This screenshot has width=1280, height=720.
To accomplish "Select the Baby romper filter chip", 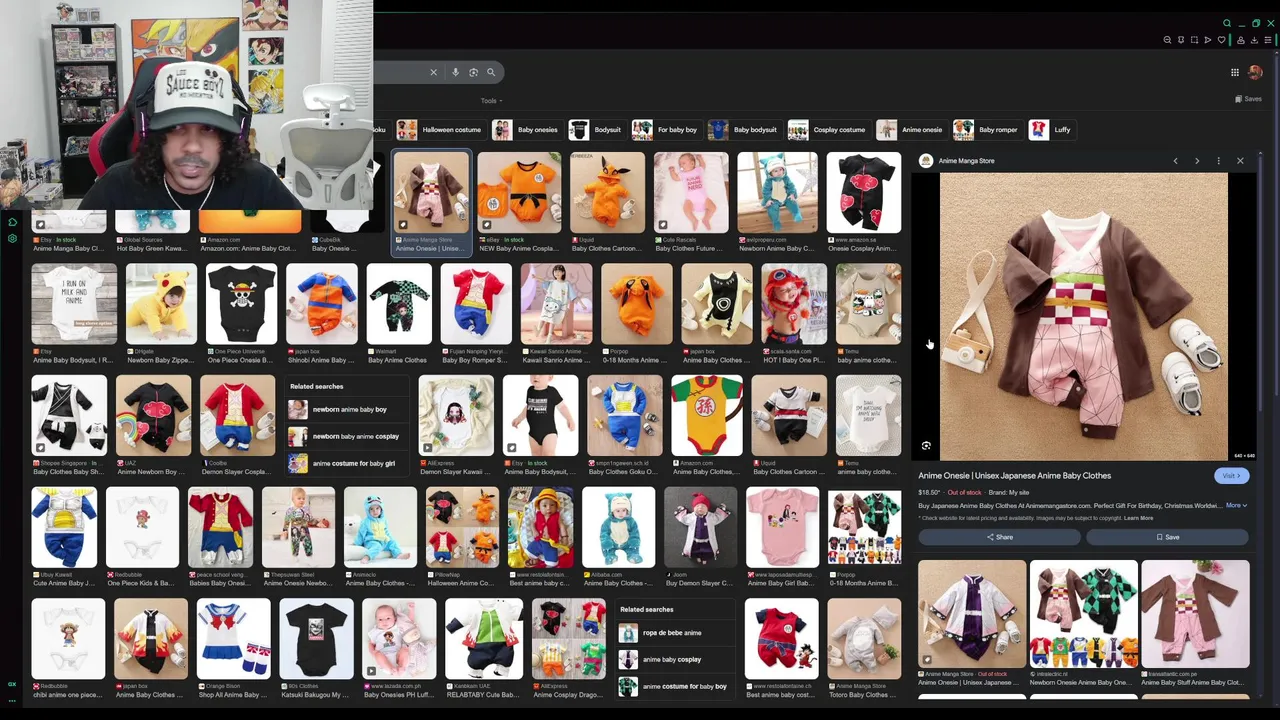I will point(986,130).
